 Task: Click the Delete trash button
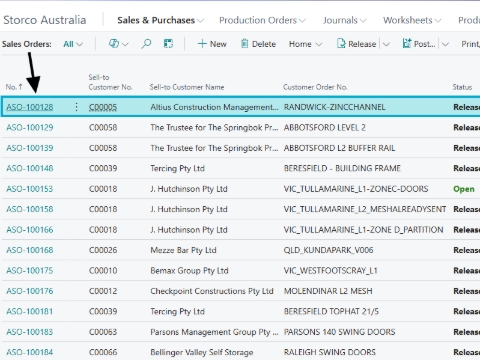258,44
